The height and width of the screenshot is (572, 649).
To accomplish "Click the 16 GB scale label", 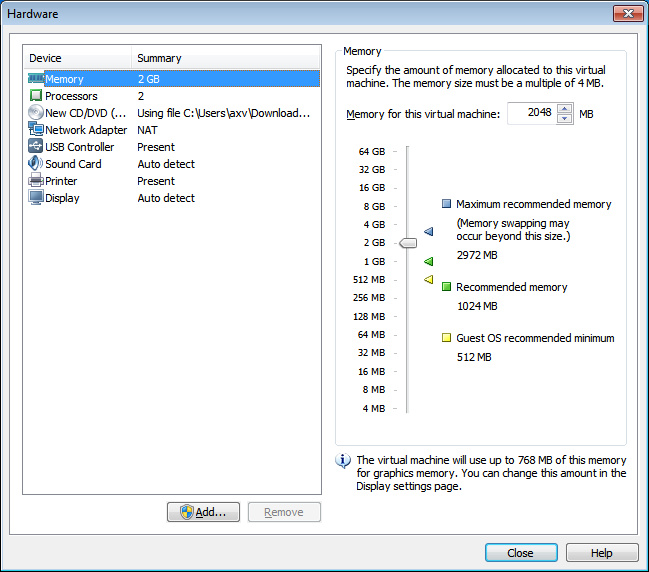I will click(x=372, y=187).
